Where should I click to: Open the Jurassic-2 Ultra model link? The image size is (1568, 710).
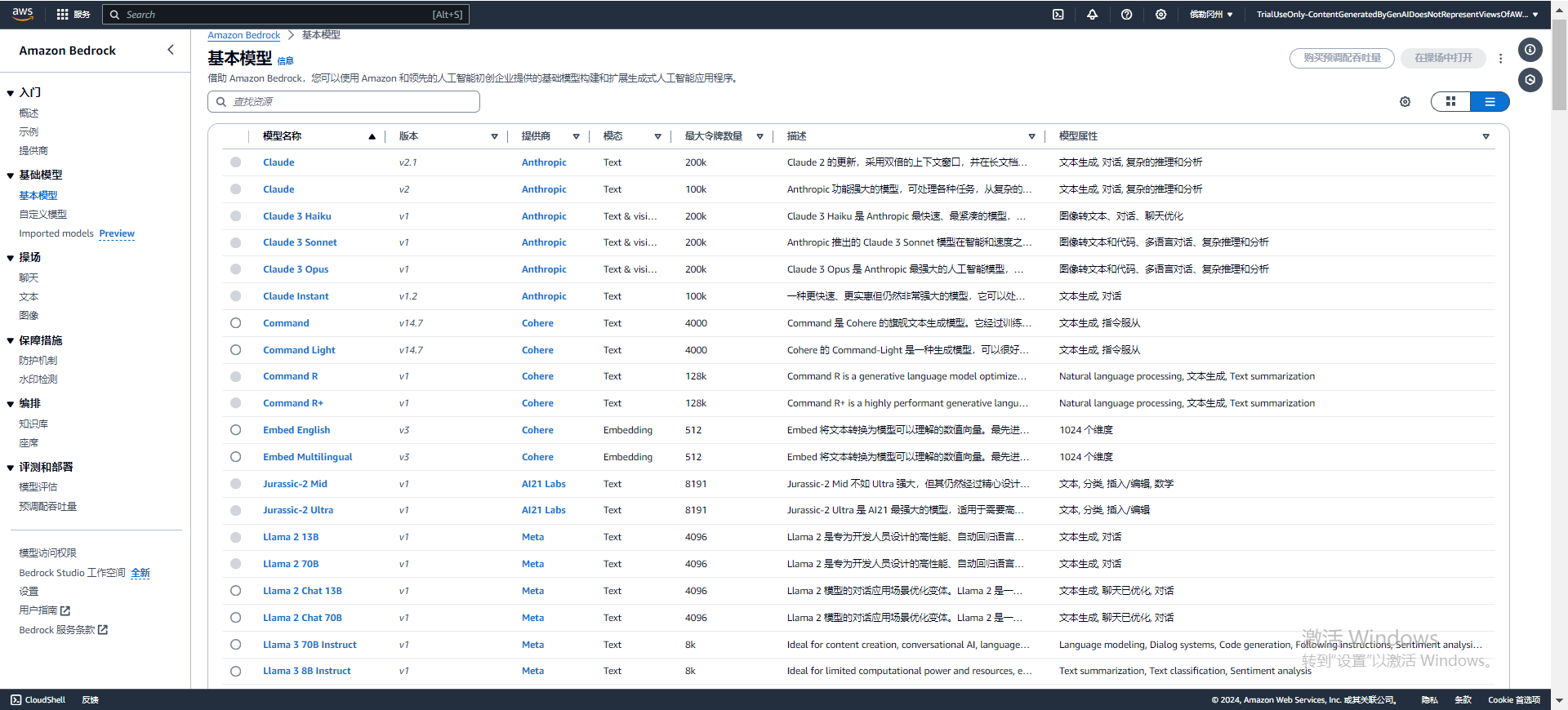298,510
